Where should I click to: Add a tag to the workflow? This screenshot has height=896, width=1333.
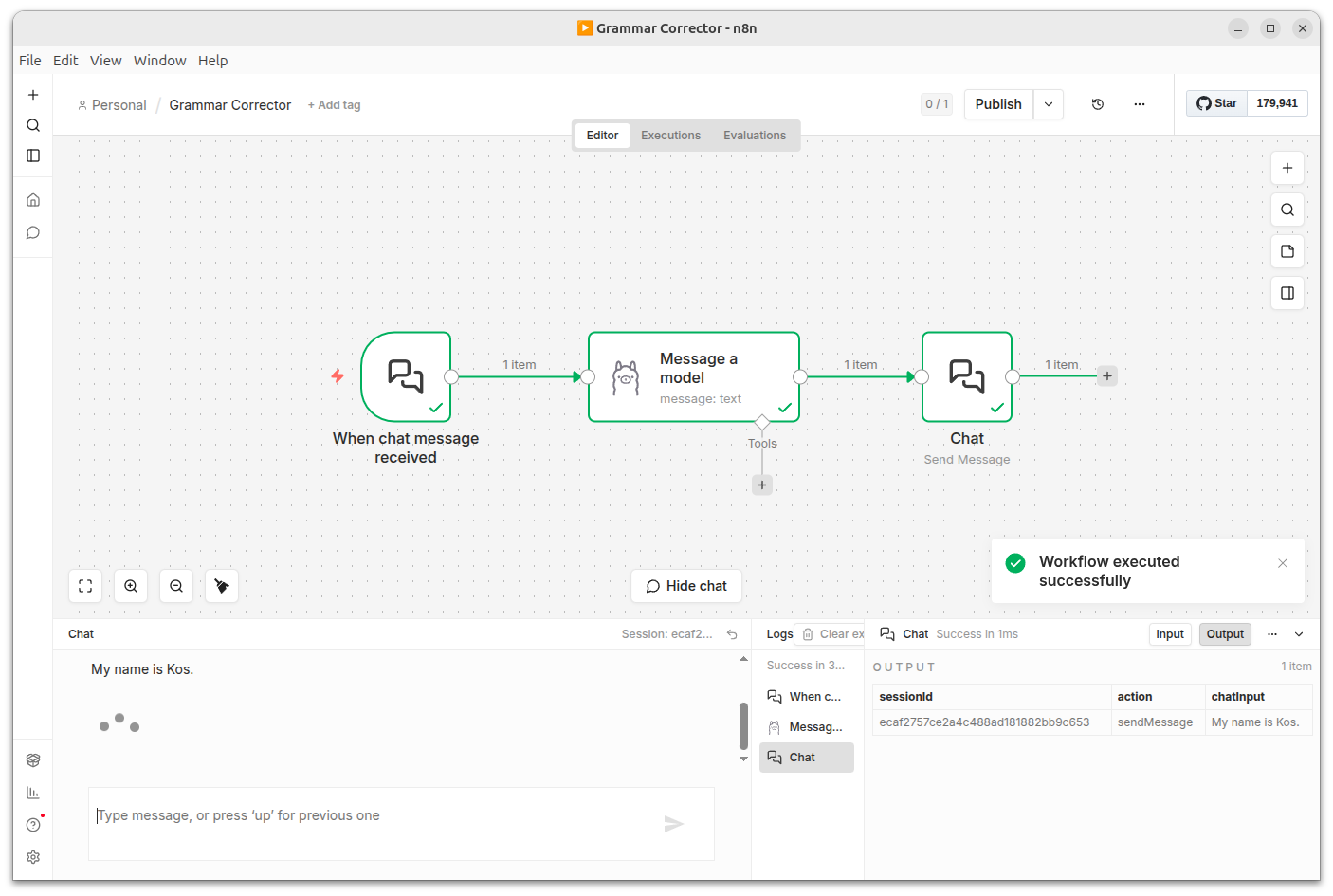pyautogui.click(x=334, y=104)
